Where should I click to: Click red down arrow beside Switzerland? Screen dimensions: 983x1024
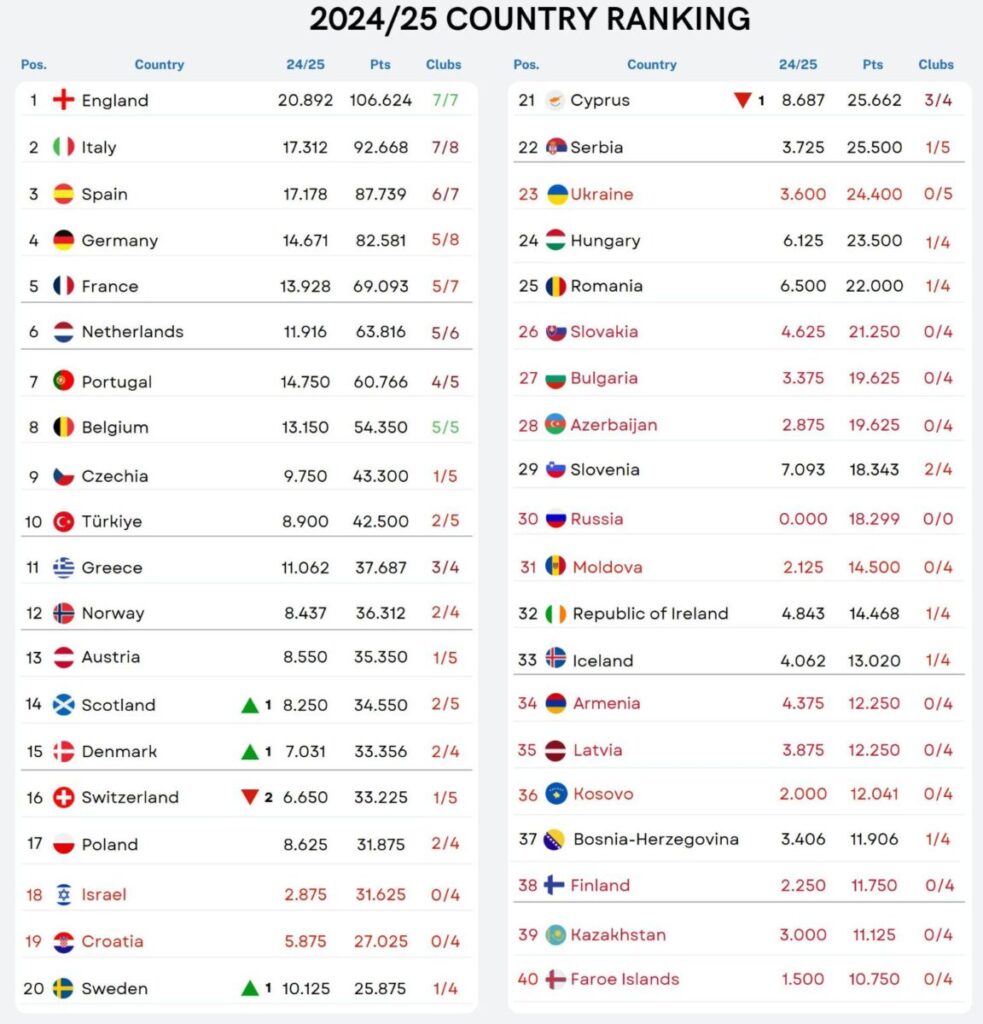coord(250,797)
